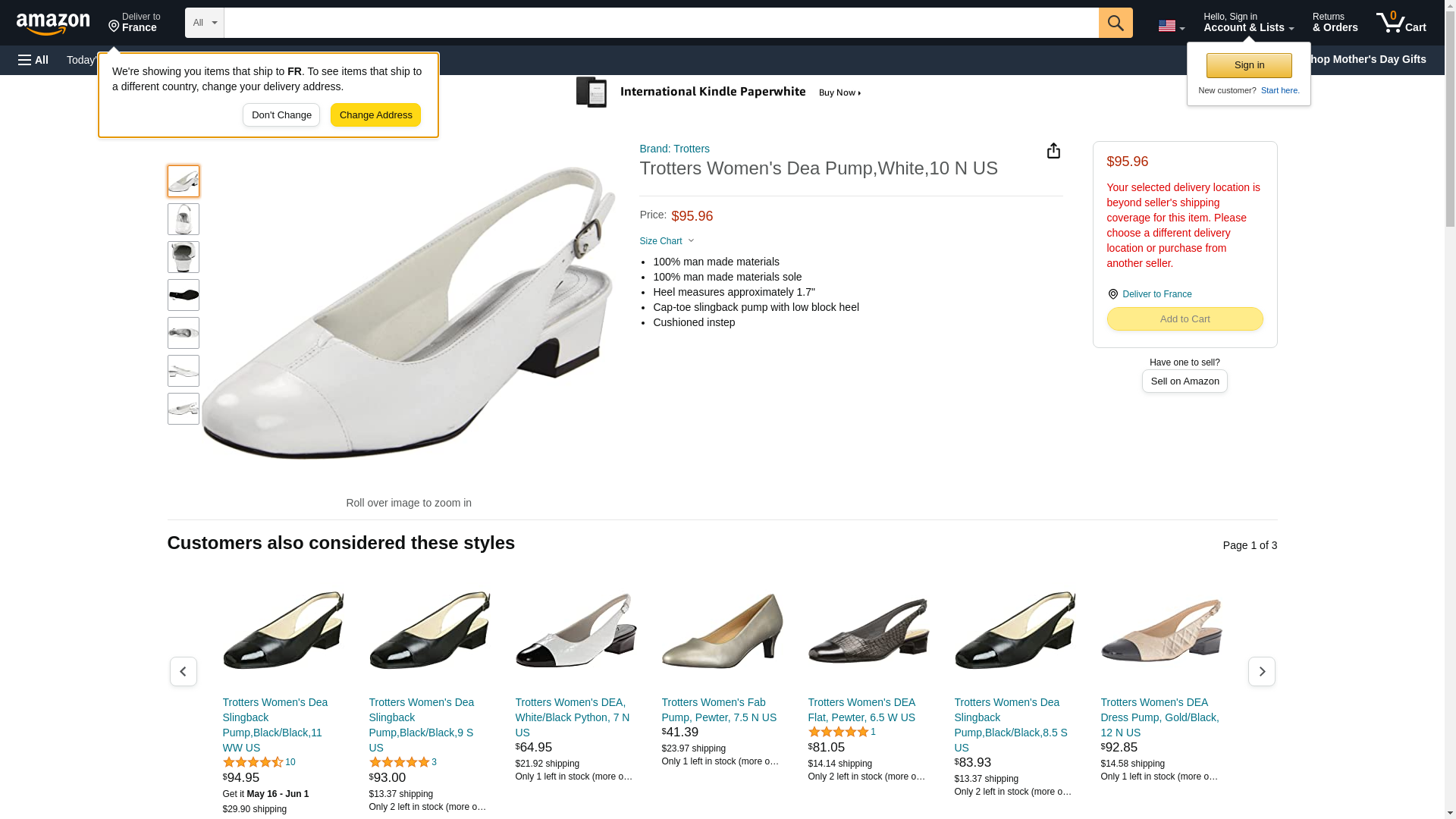Open Returns & Orders
Viewport: 1456px width, 819px height.
pyautogui.click(x=1335, y=22)
